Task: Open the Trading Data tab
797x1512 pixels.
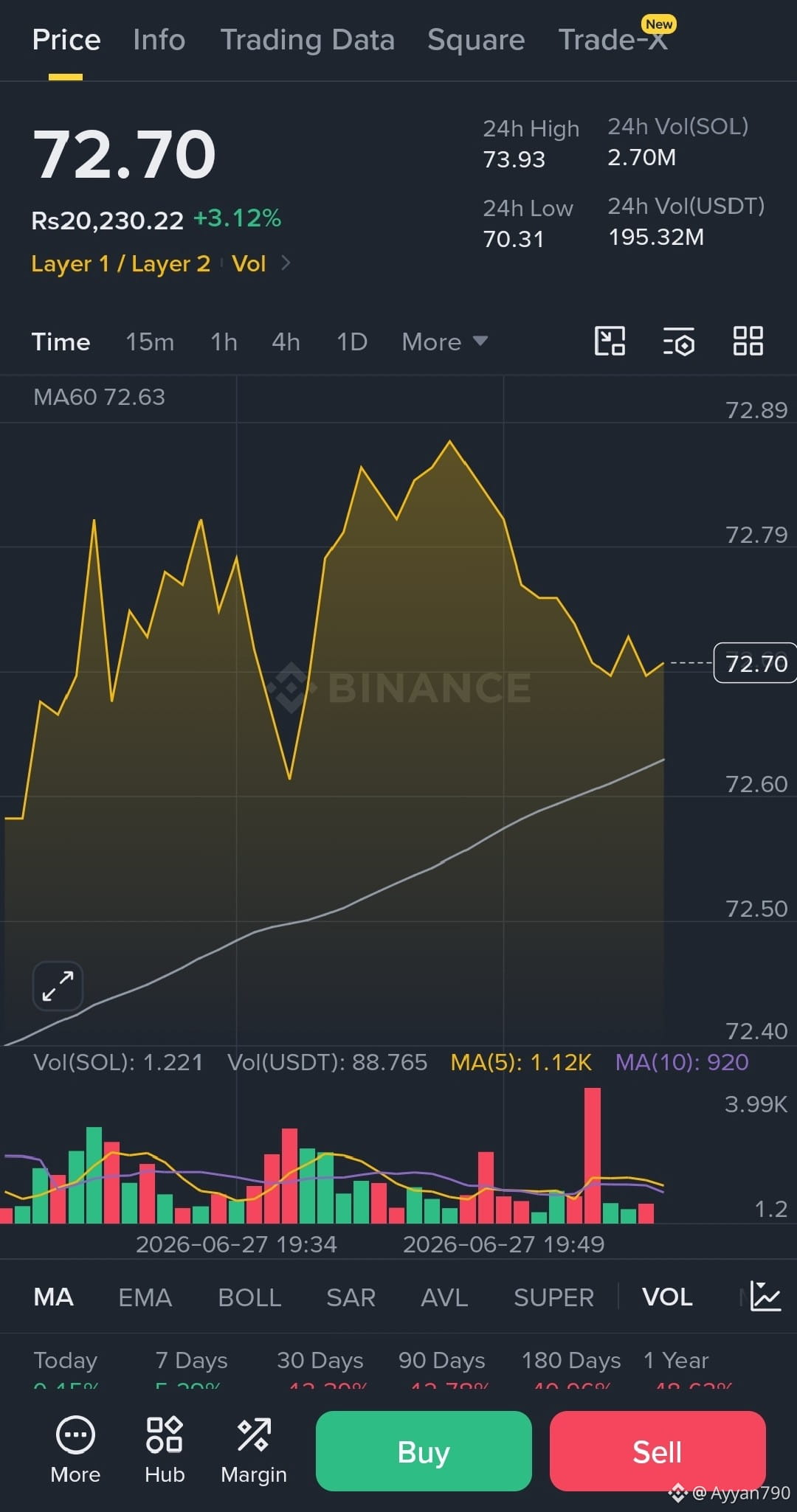Action: click(x=308, y=40)
